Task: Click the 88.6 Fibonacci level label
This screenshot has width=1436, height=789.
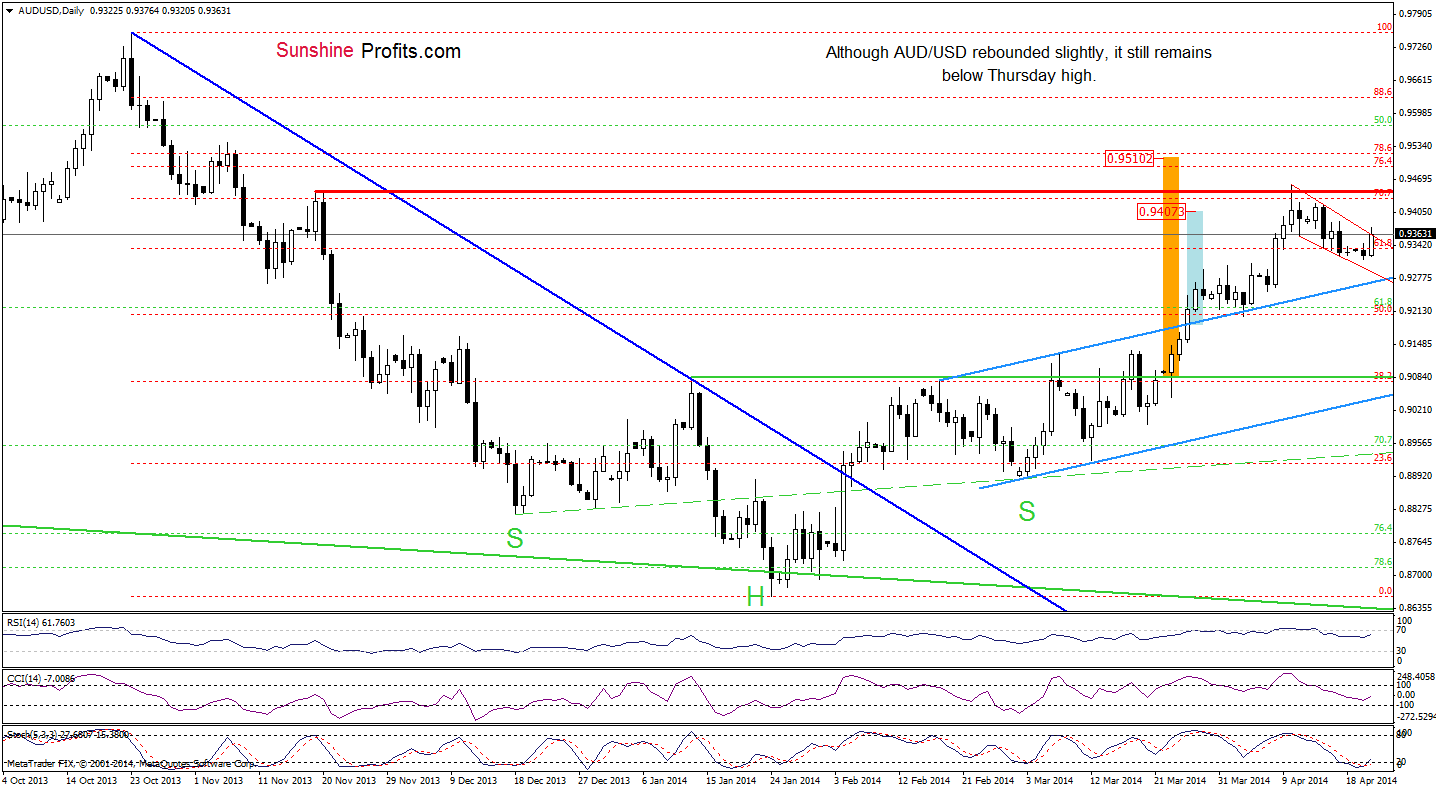Action: click(1383, 91)
